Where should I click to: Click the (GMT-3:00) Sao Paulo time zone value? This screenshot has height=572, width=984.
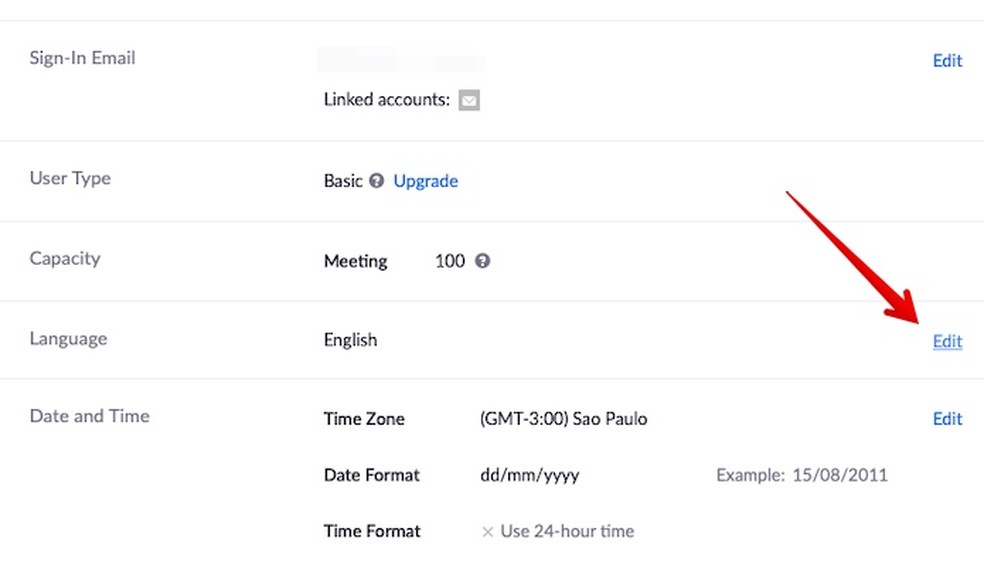[x=564, y=419]
